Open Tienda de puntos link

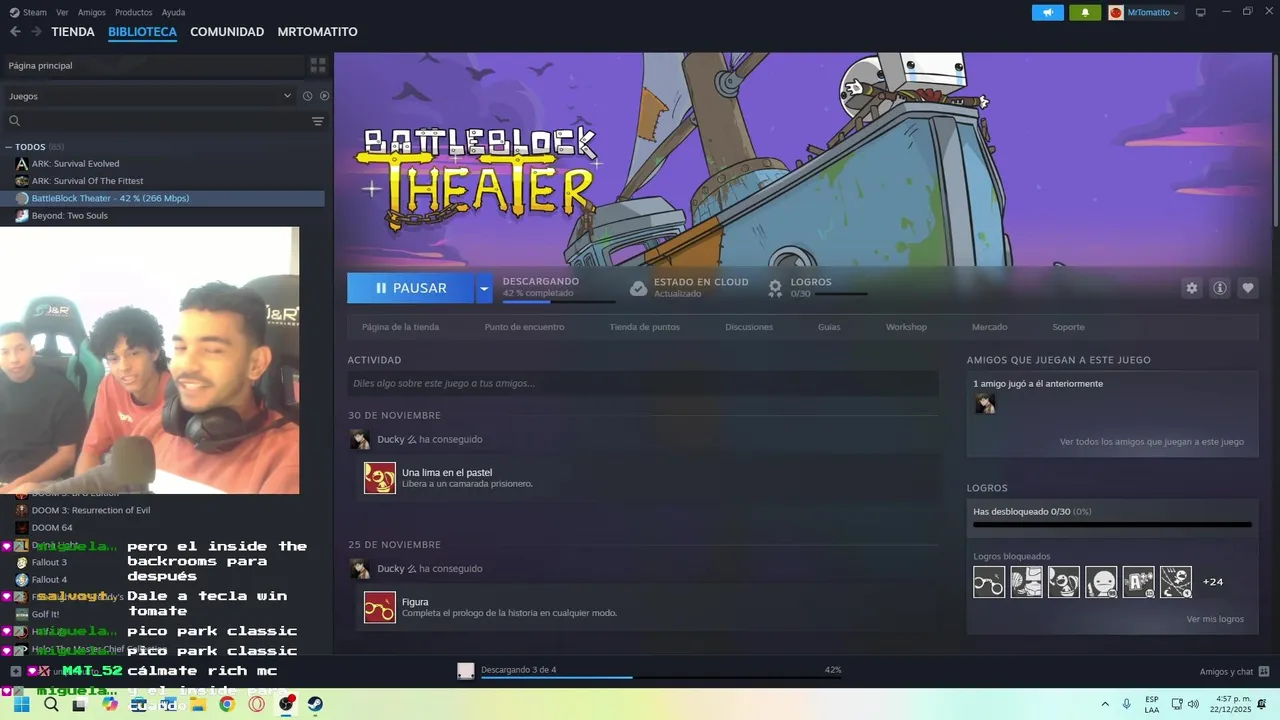(x=644, y=327)
